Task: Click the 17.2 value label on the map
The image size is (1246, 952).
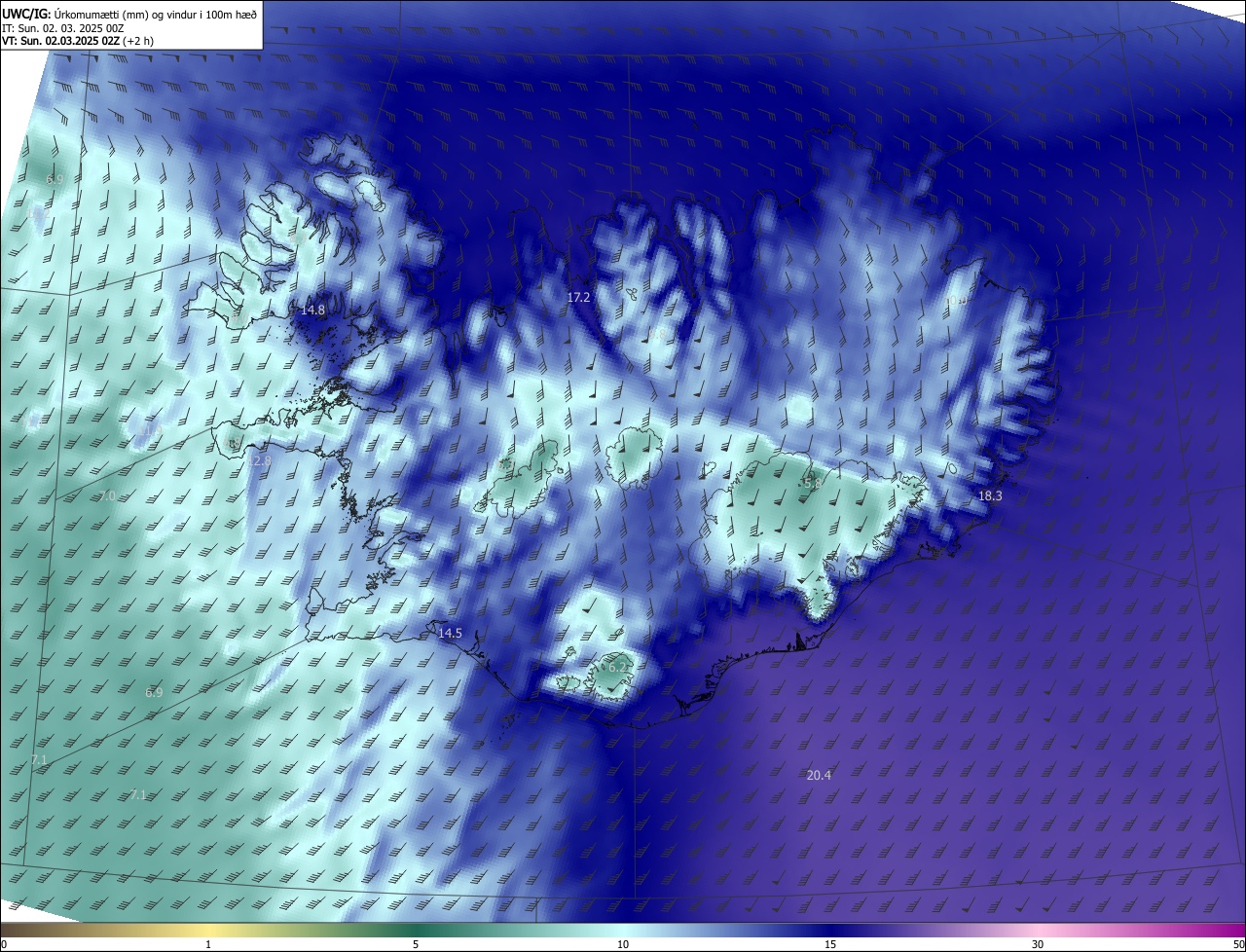Action: [x=579, y=297]
